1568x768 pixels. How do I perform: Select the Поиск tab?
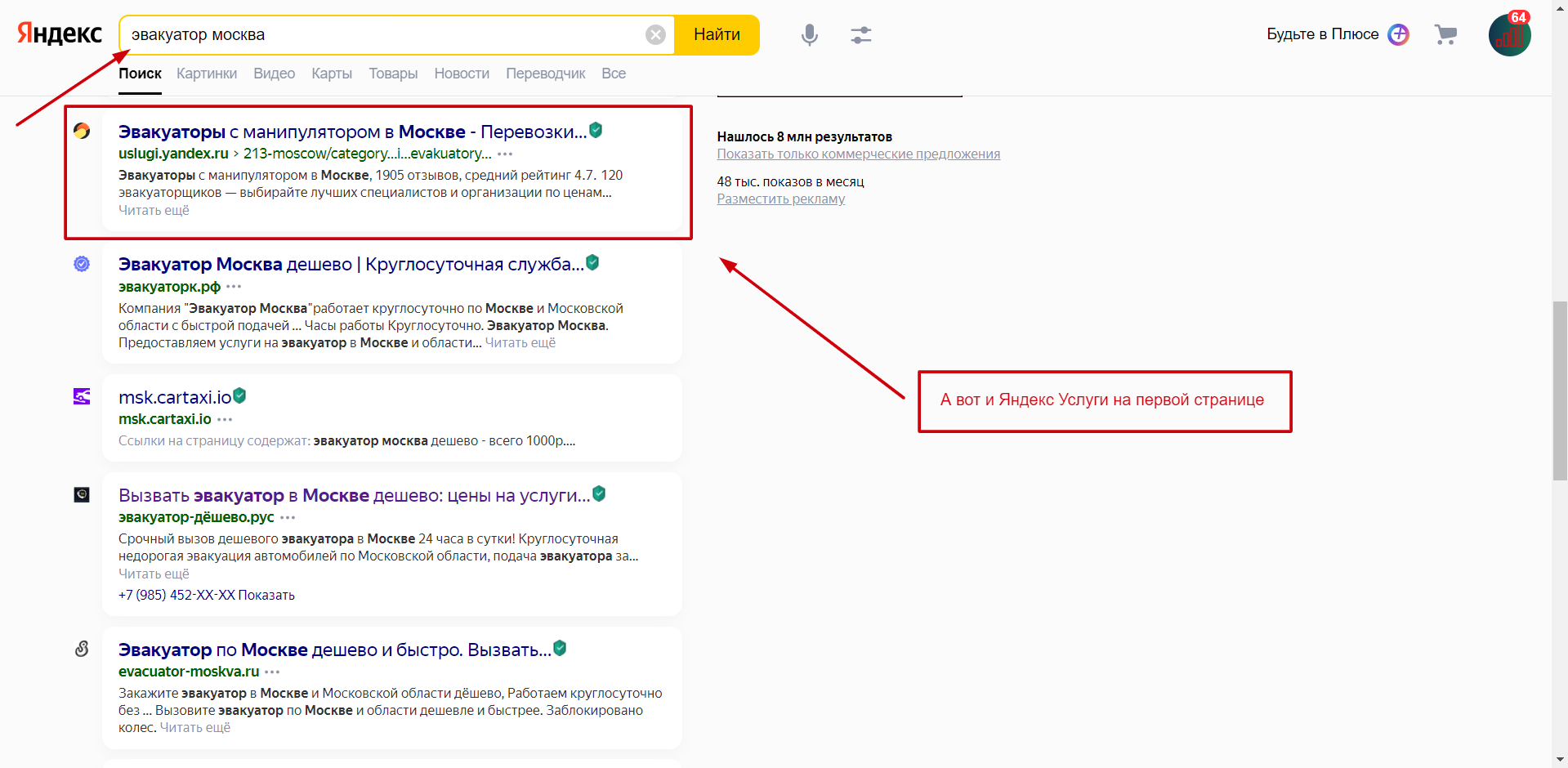140,74
